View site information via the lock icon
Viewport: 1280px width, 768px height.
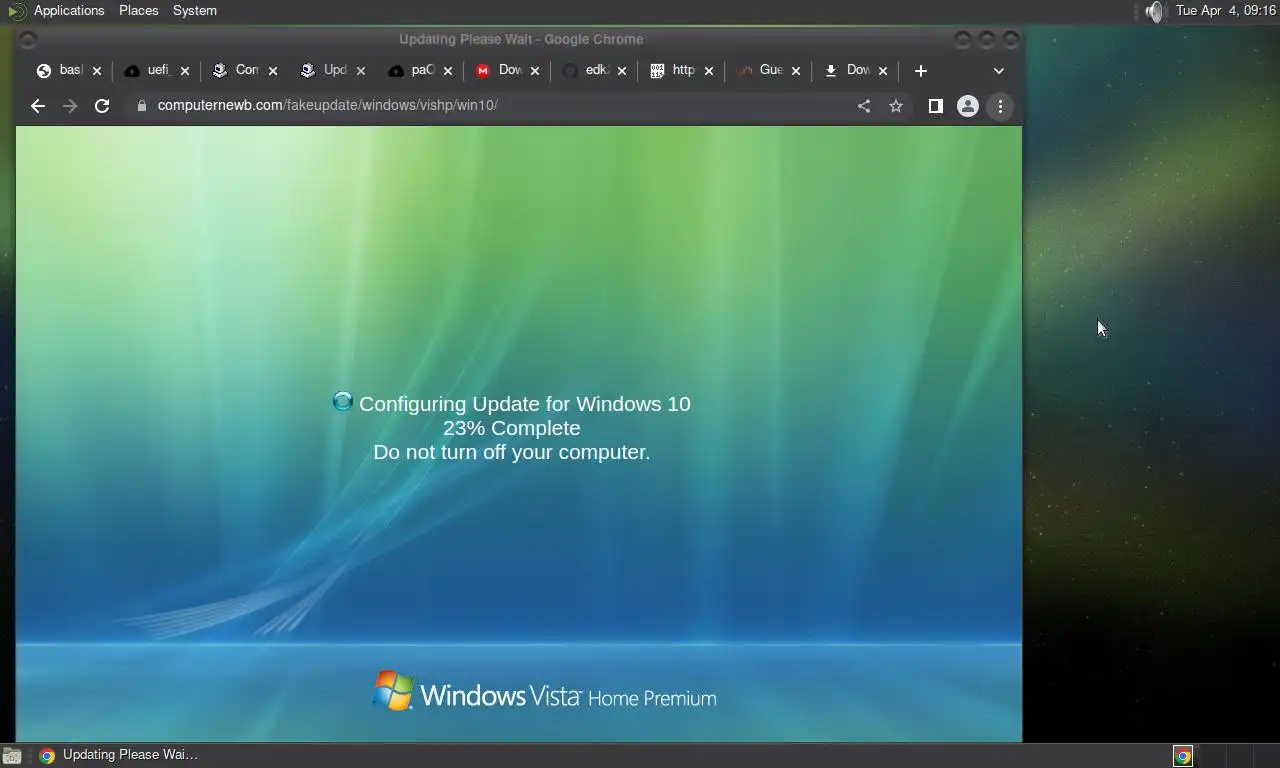pos(141,106)
